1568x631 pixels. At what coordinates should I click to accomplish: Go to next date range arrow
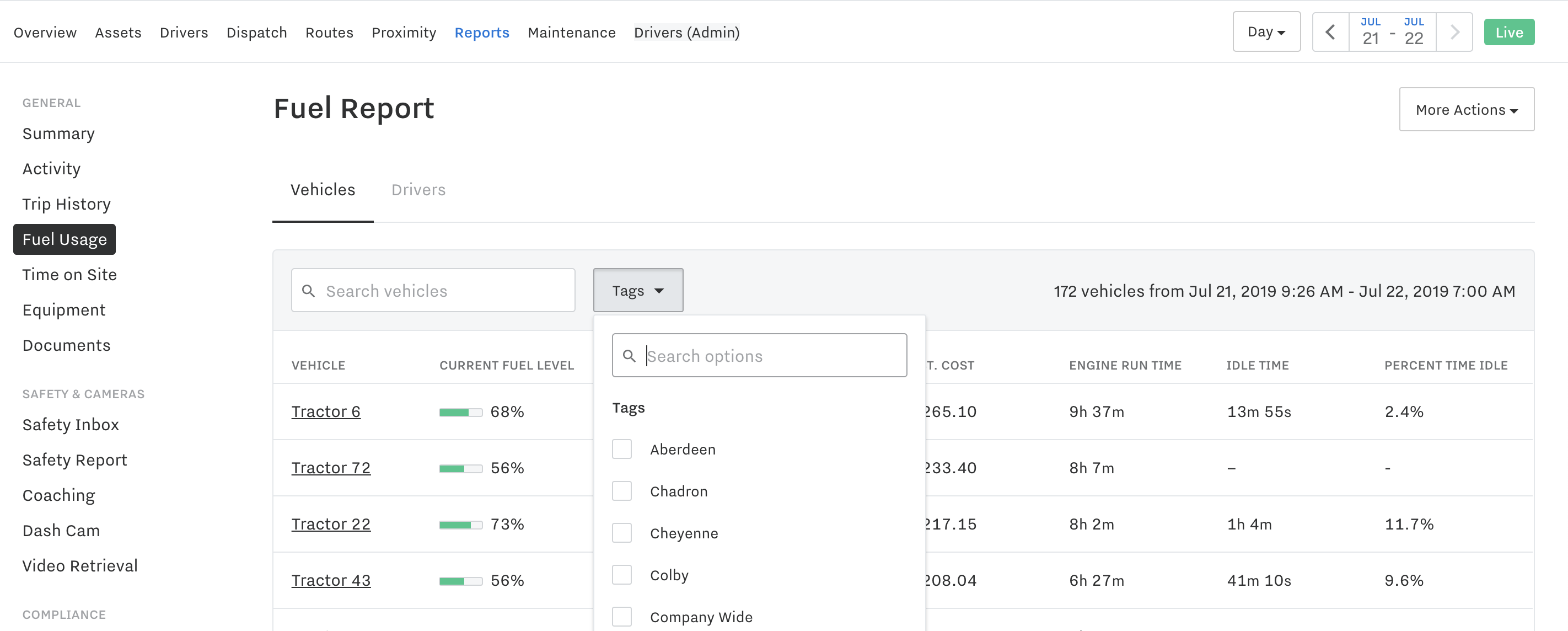tap(1454, 31)
